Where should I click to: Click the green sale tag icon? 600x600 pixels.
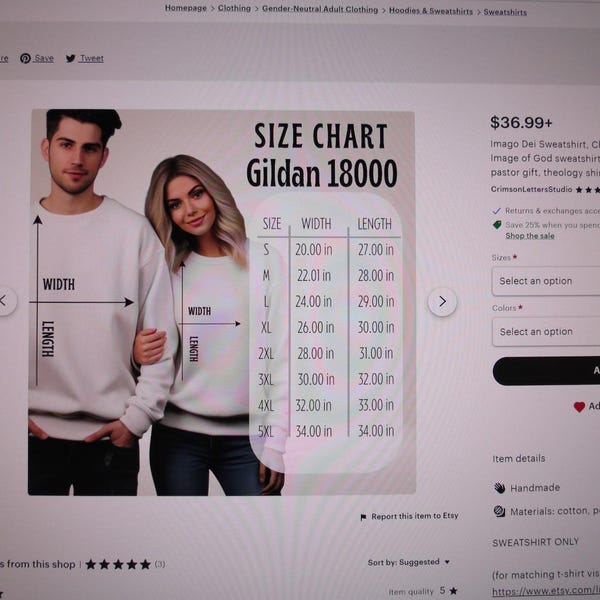497,225
